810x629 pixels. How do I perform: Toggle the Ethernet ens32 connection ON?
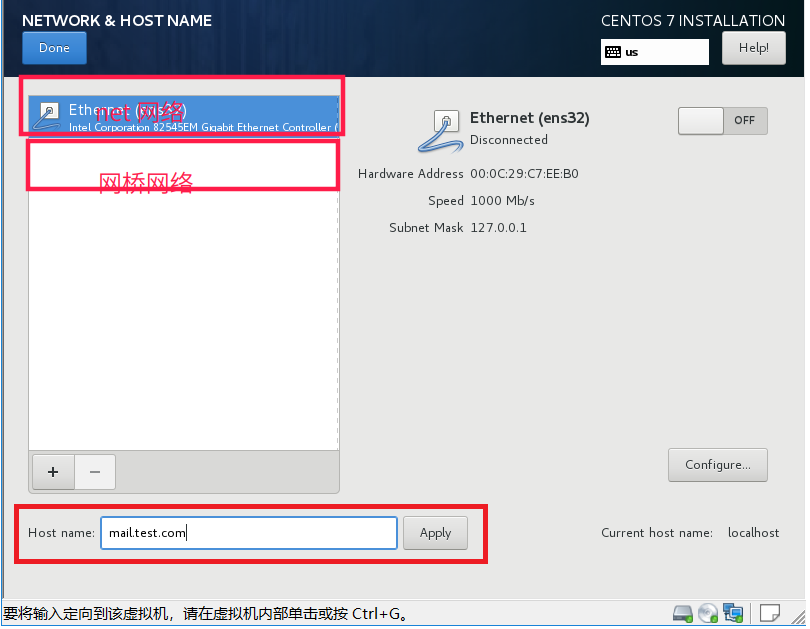(x=723, y=120)
